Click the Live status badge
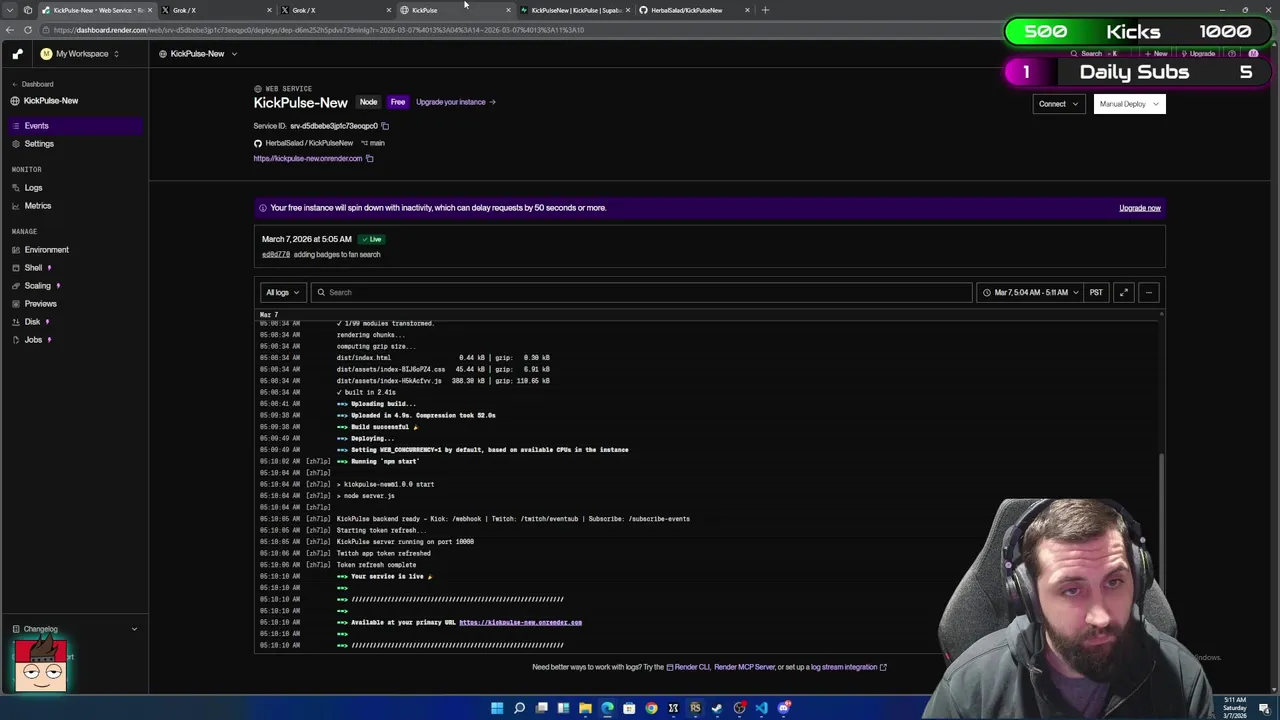The width and height of the screenshot is (1280, 720). (372, 240)
